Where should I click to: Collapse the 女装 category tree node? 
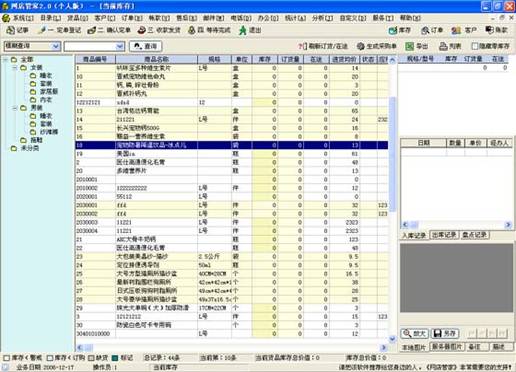[15, 68]
